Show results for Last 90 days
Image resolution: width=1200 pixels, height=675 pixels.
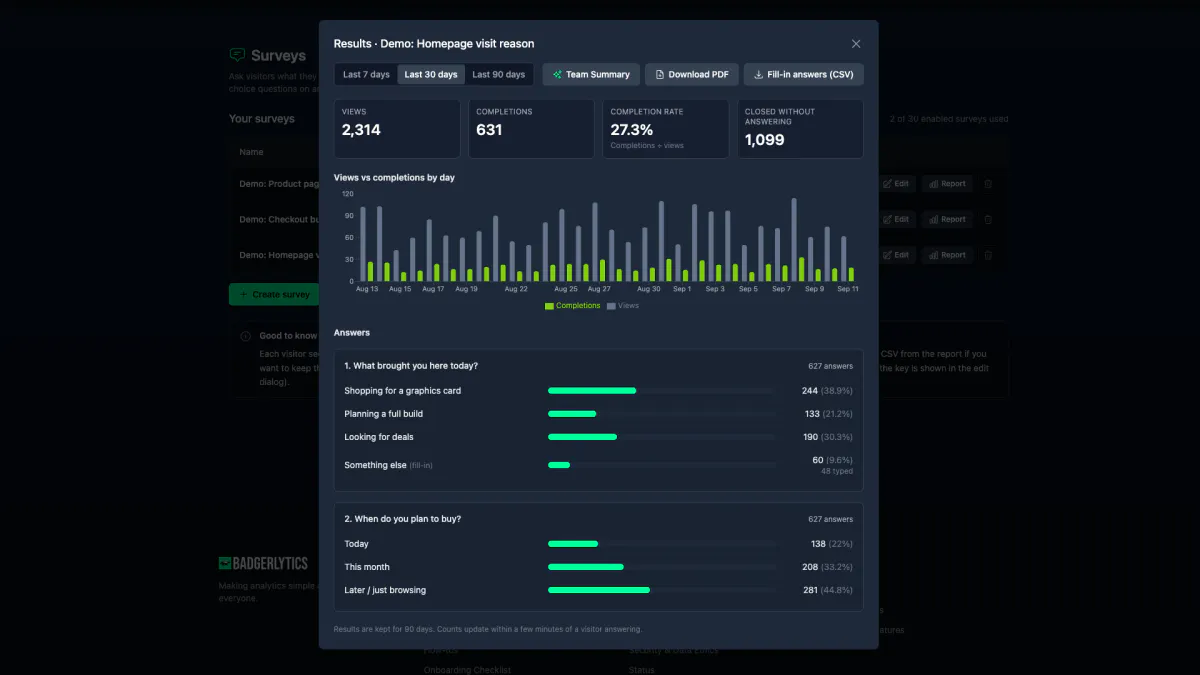pyautogui.click(x=499, y=75)
